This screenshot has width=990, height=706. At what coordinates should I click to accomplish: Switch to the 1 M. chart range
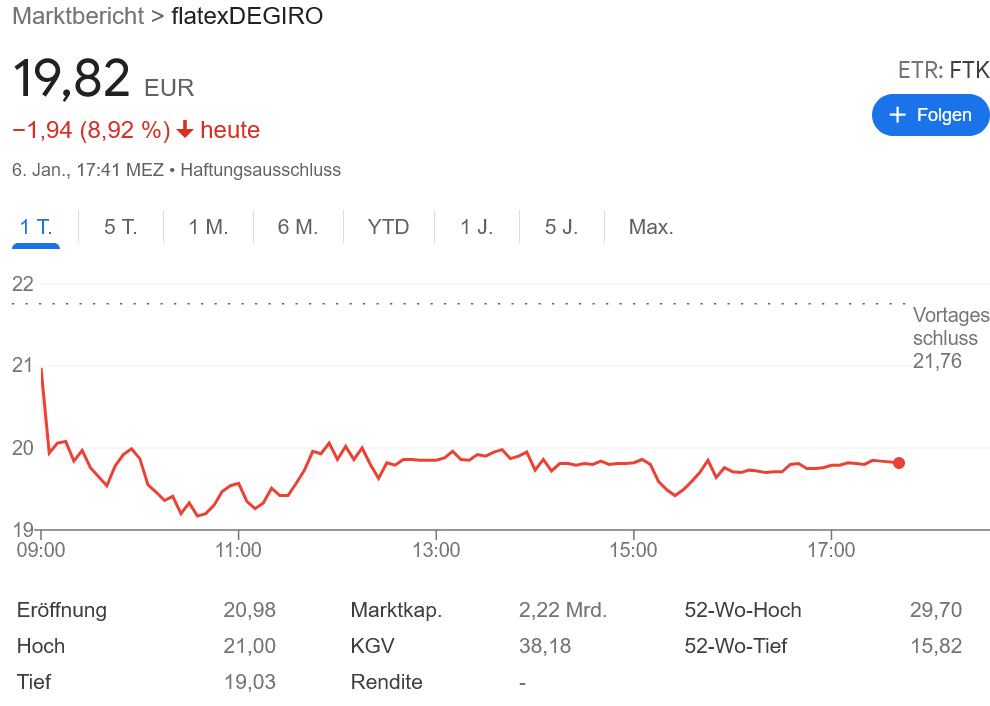tap(207, 227)
